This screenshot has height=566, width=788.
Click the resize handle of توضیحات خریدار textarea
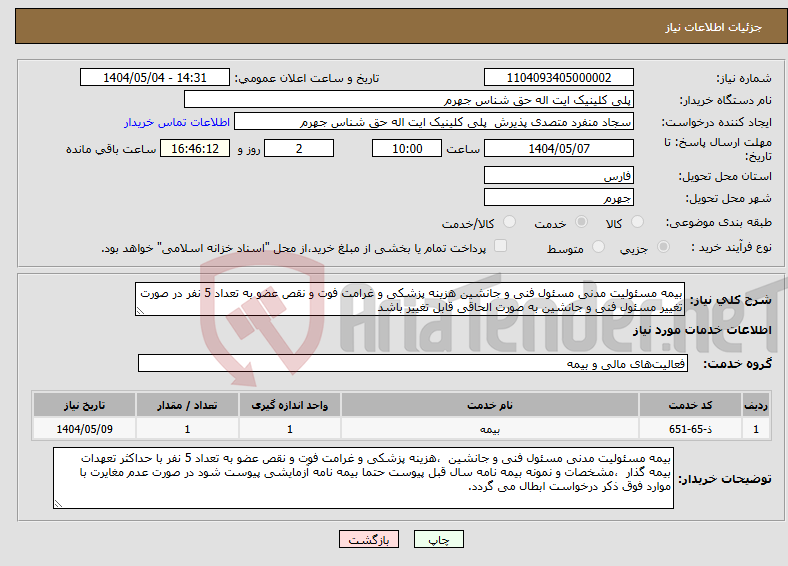(58, 504)
